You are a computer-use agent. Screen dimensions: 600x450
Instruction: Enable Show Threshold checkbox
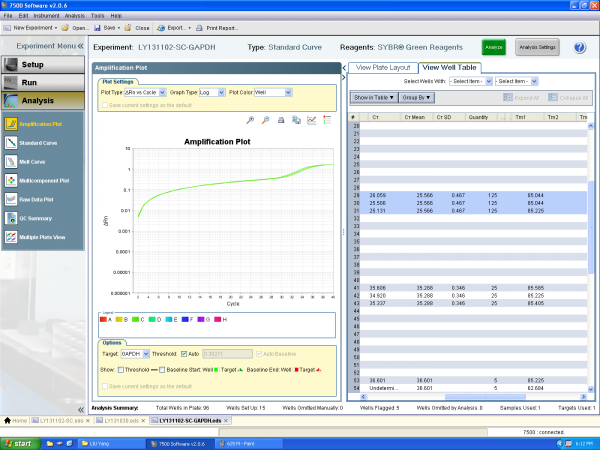121,370
